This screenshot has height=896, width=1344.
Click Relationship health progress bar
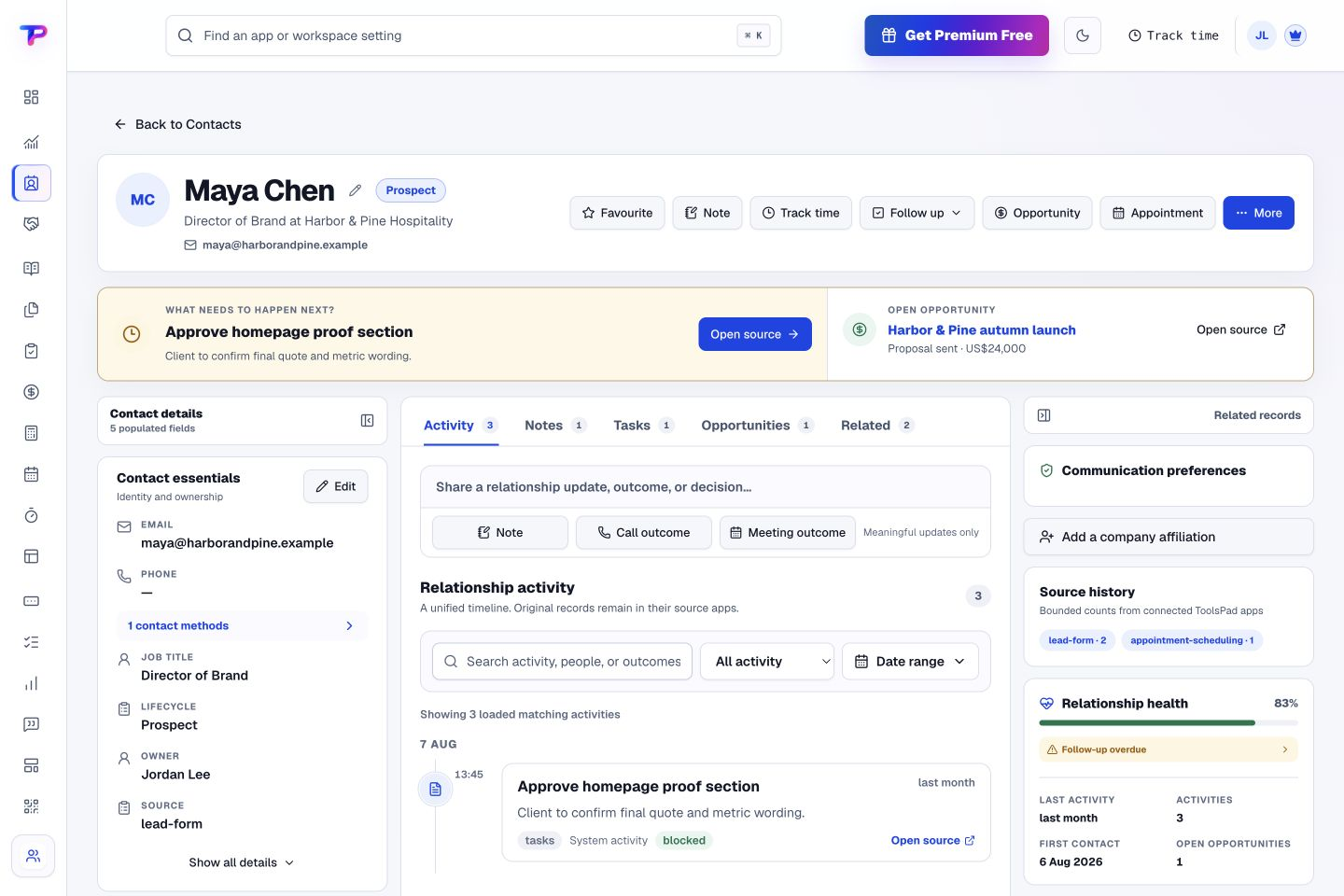pos(1169,722)
